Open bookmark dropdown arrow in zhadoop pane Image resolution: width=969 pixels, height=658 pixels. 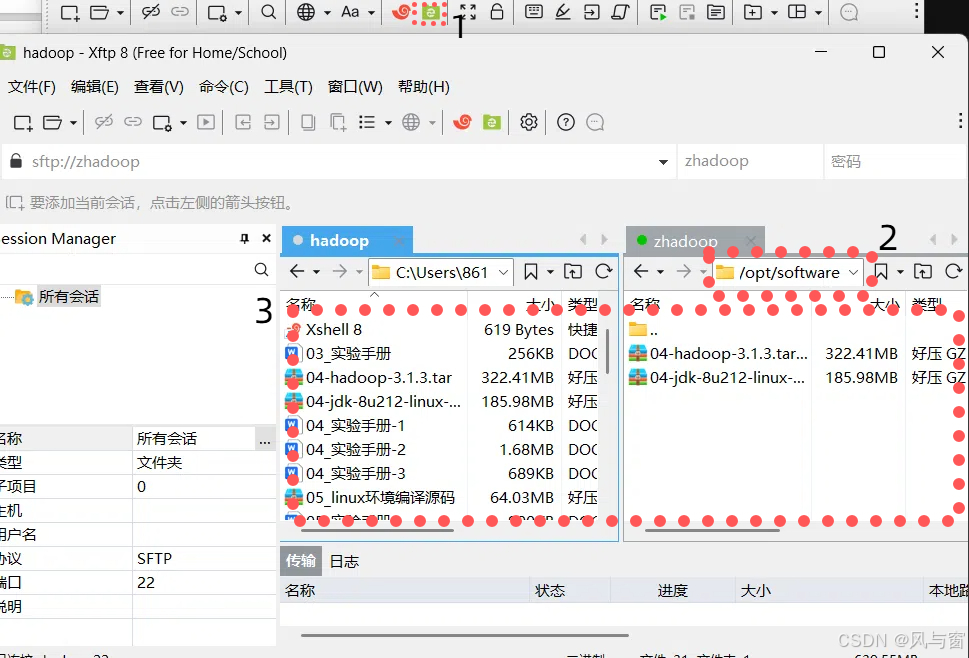(x=900, y=272)
